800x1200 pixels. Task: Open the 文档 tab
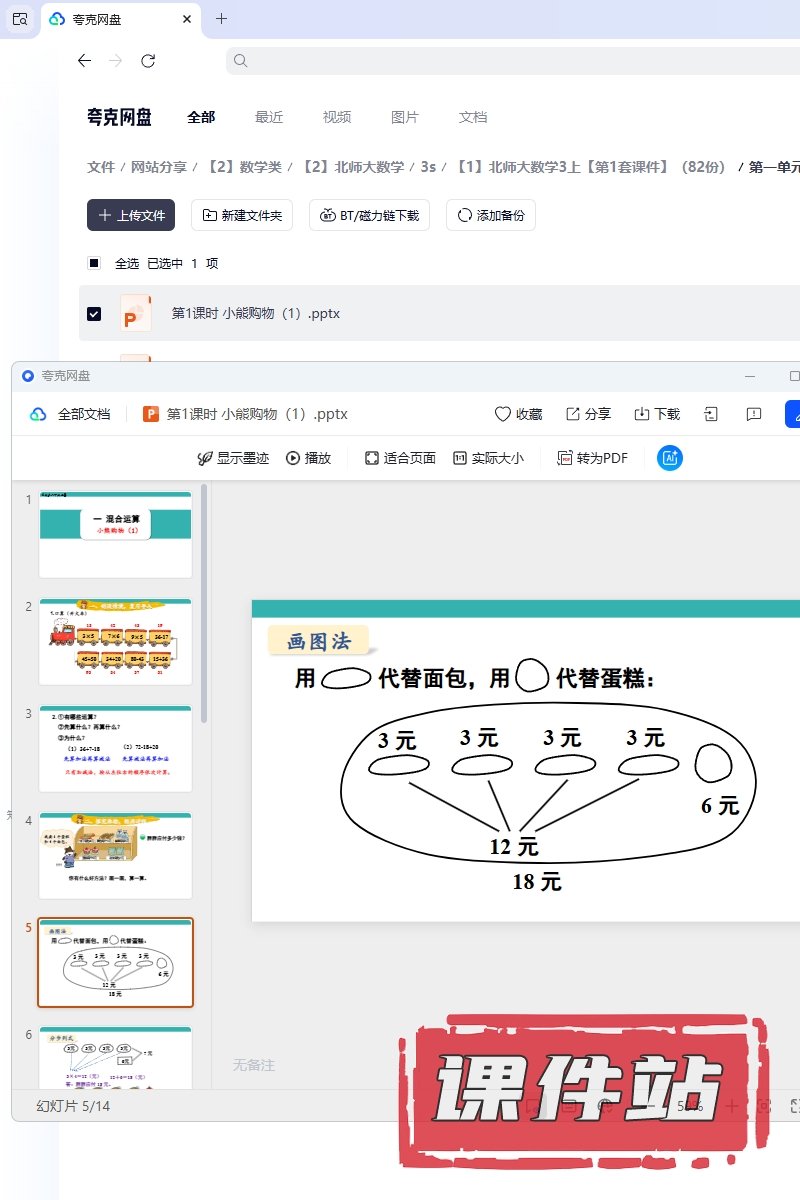(473, 117)
